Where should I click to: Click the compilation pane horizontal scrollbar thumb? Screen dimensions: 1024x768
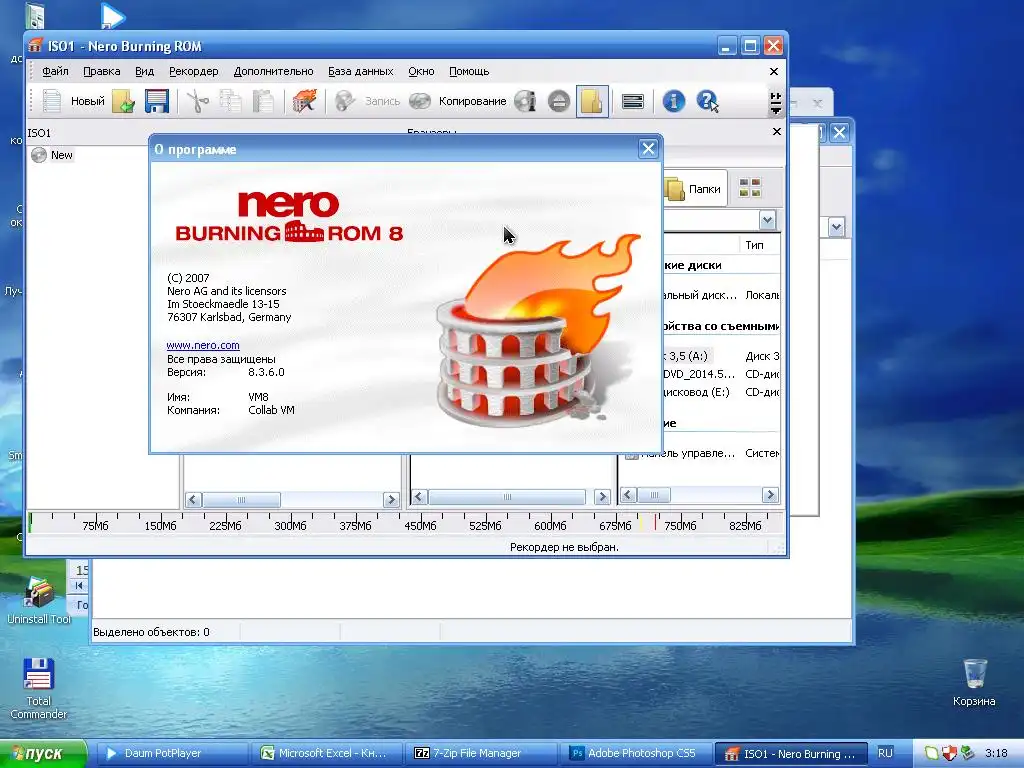pos(242,500)
